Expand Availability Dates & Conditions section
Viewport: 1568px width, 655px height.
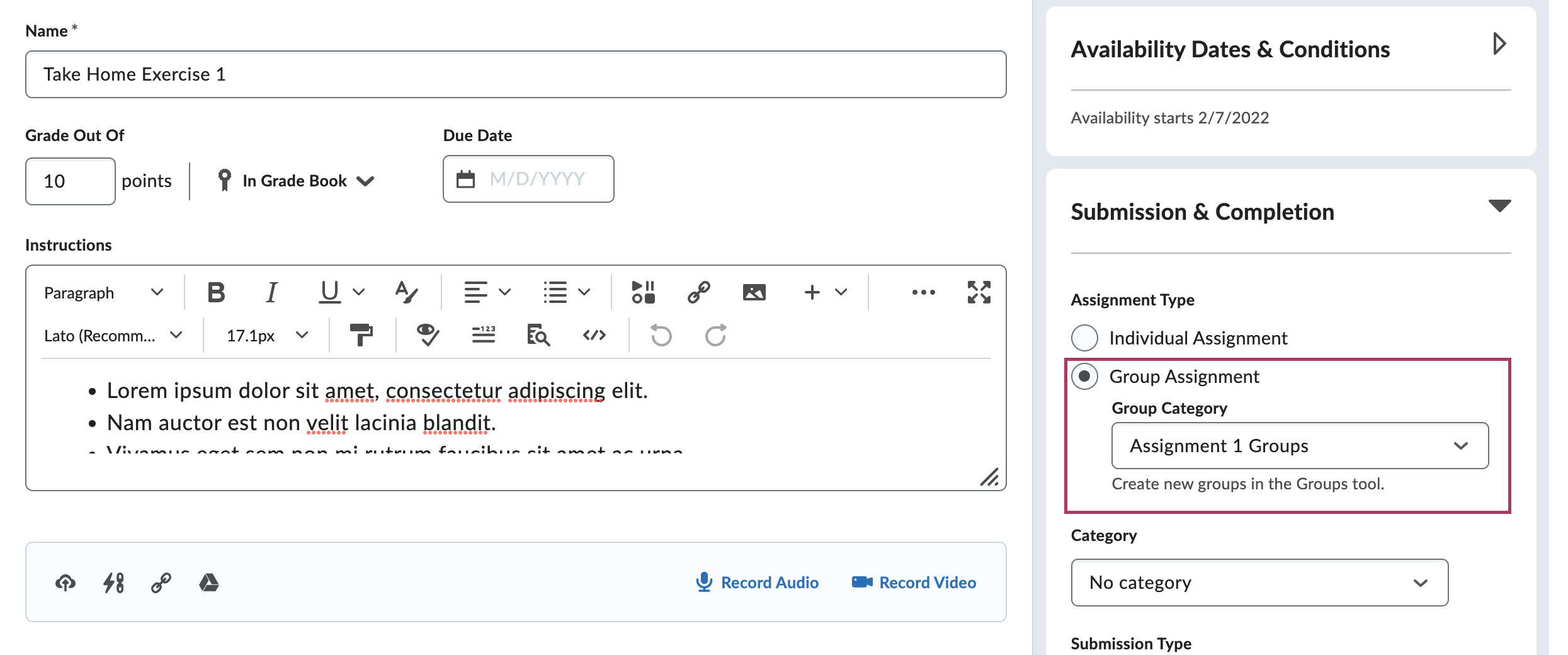click(x=1499, y=44)
